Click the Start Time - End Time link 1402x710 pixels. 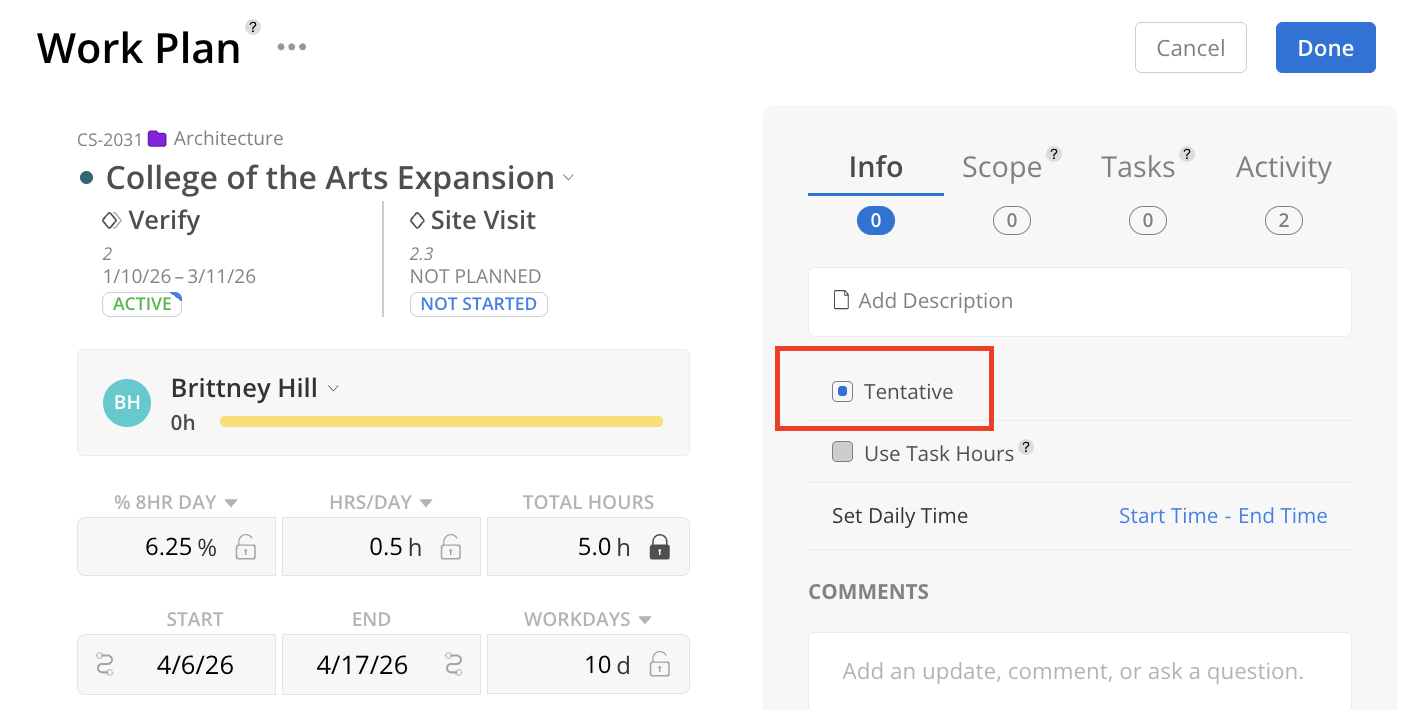[x=1223, y=516]
